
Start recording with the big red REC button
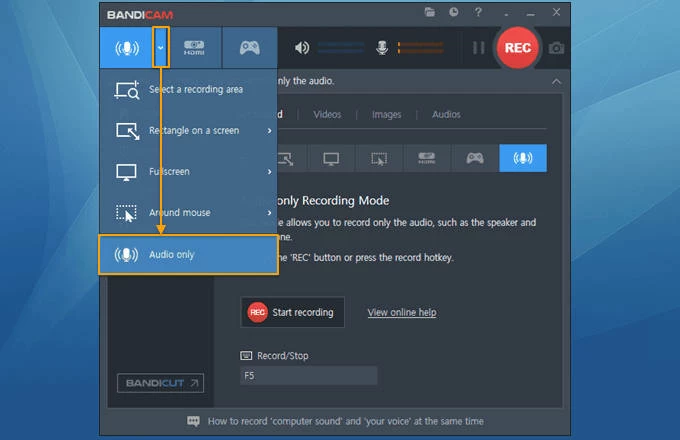(517, 48)
